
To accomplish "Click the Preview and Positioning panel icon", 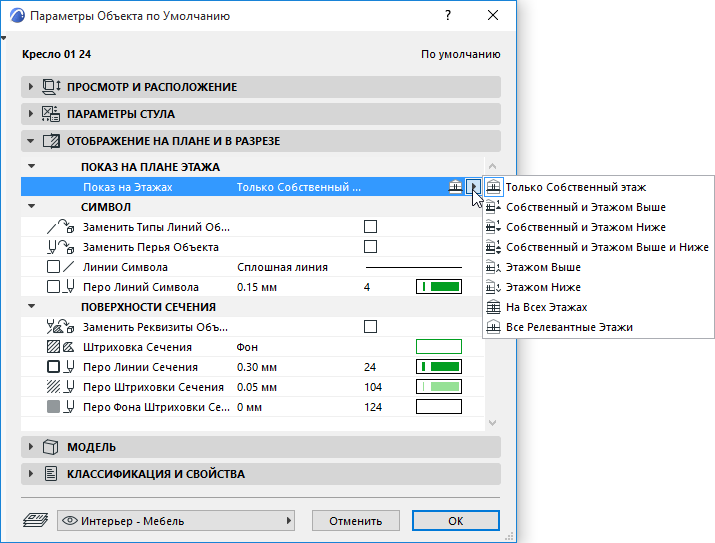I will 51,87.
